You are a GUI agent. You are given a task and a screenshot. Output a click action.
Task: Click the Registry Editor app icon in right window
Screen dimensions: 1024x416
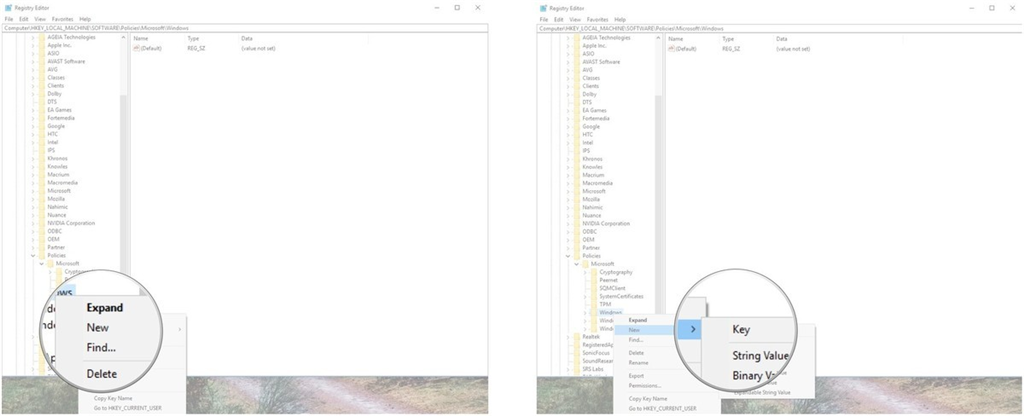[x=543, y=8]
